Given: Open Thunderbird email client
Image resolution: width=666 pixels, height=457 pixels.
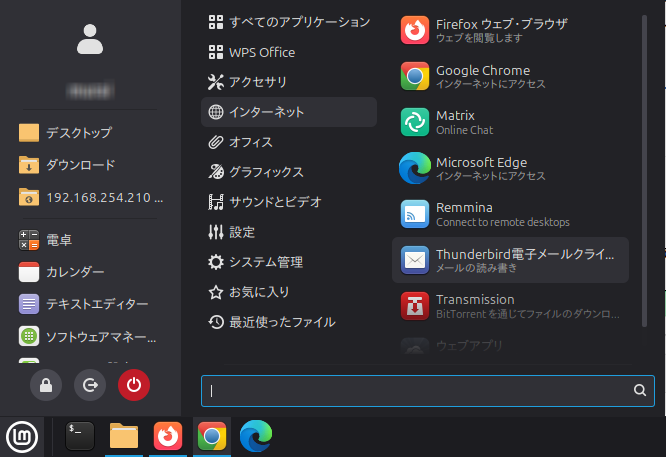Looking at the screenshot, I should pyautogui.click(x=510, y=260).
